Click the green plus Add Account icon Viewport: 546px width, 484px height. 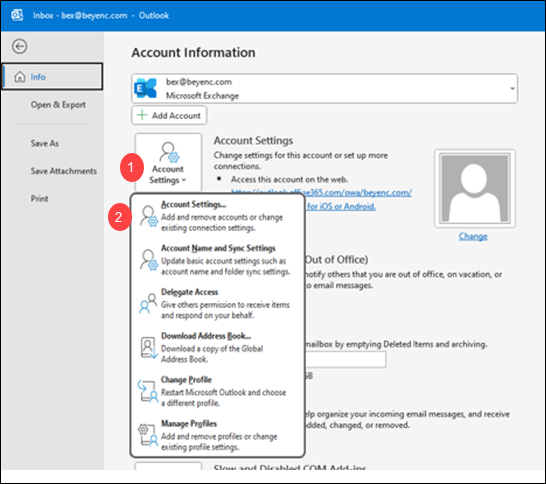(x=142, y=115)
